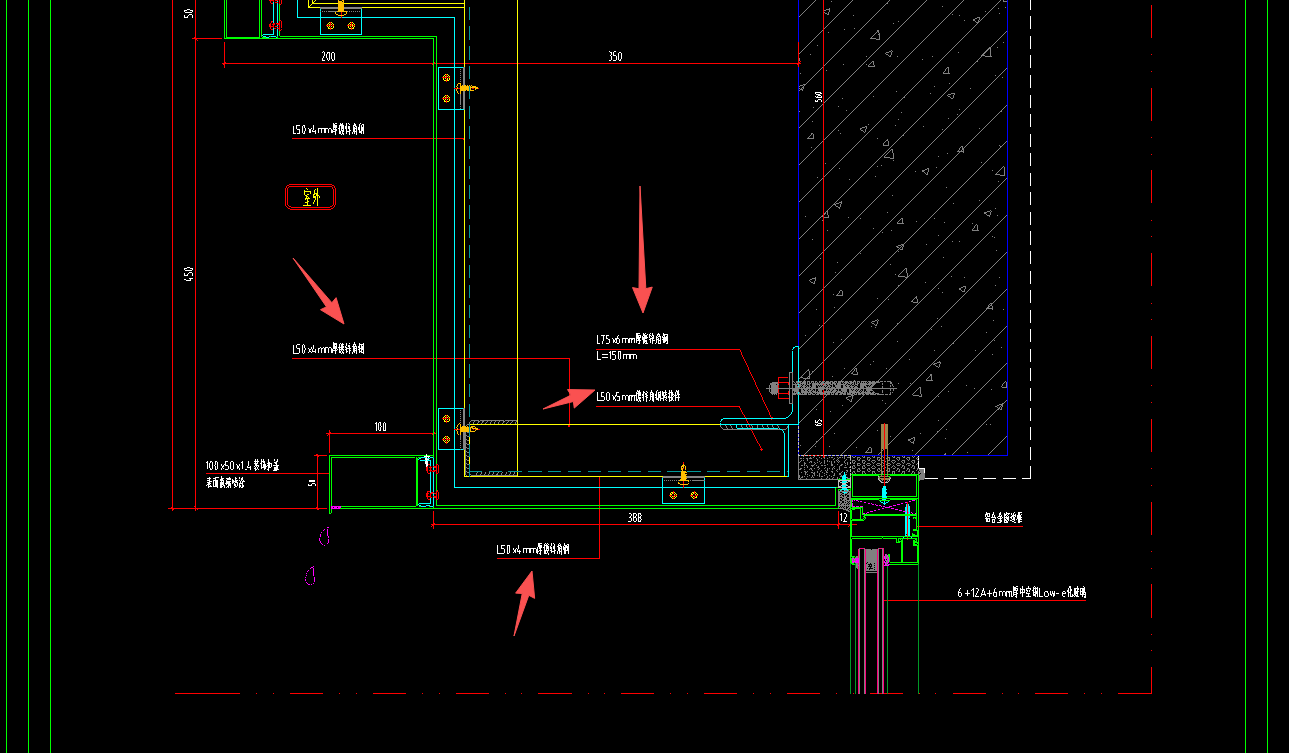The image size is (1289, 753).
Task: Click the vertical 450 dimension value
Action: [x=189, y=273]
